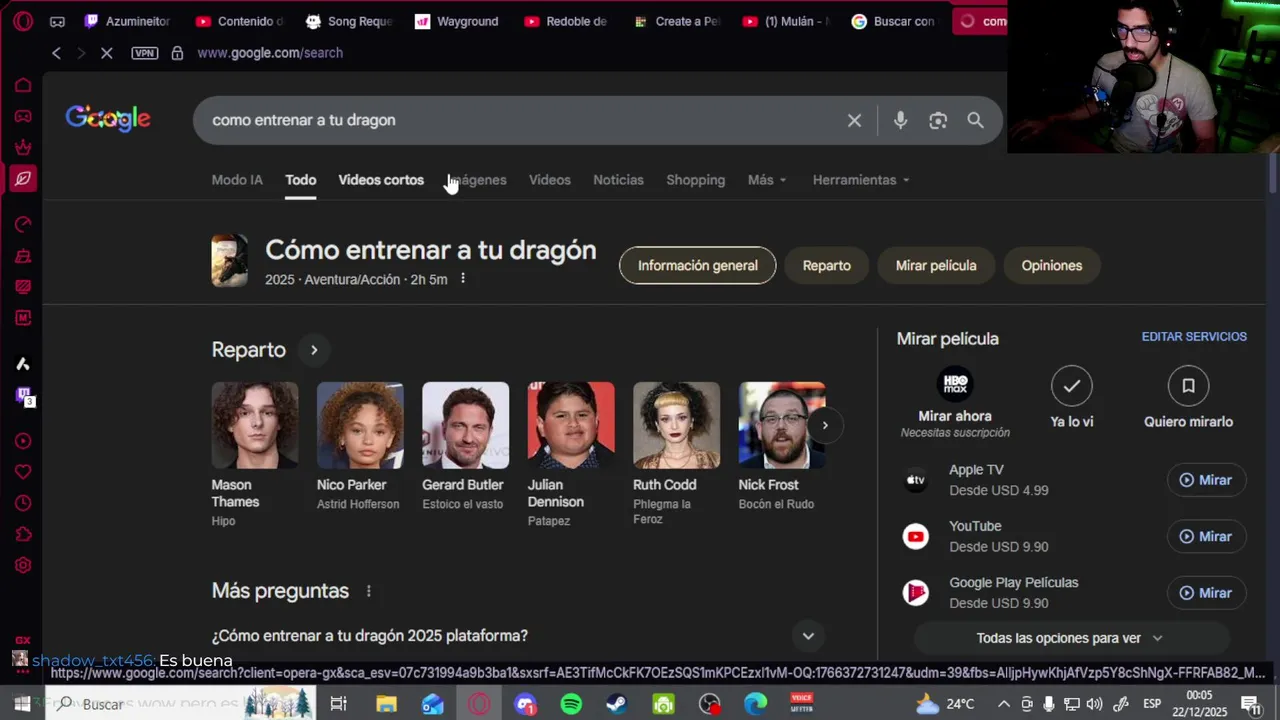Image resolution: width=1280 pixels, height=720 pixels.
Task: Open the three-dot menu next to Más preguntas
Action: pyautogui.click(x=368, y=591)
